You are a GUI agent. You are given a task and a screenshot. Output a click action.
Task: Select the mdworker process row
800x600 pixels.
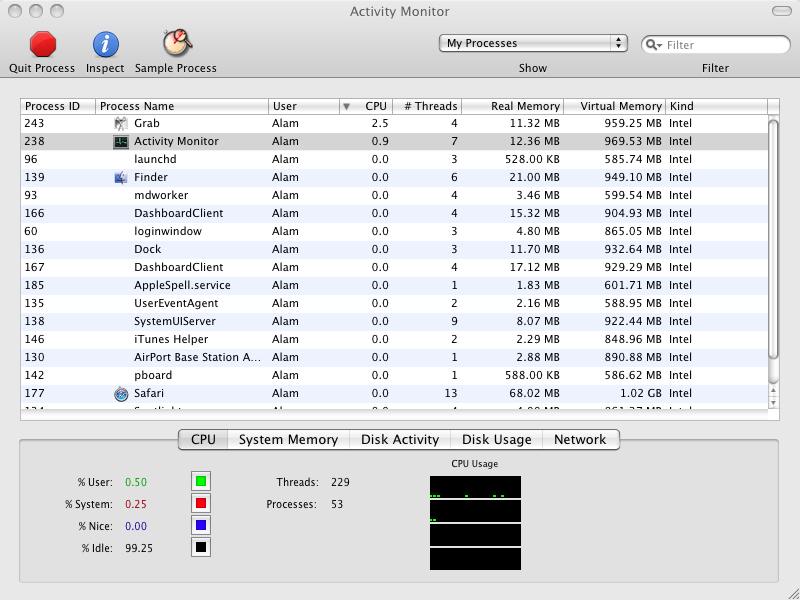[394, 195]
